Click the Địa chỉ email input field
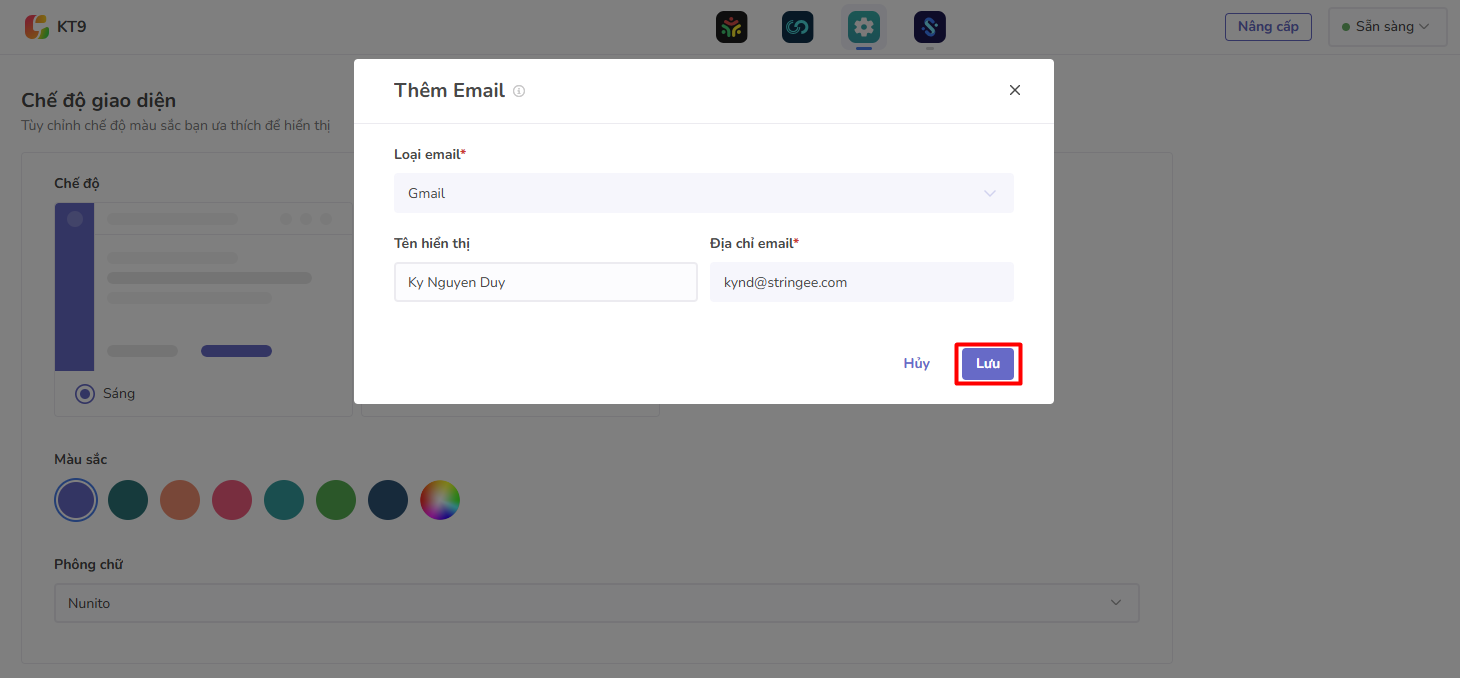Screen dimensions: 1460x678 point(862,282)
